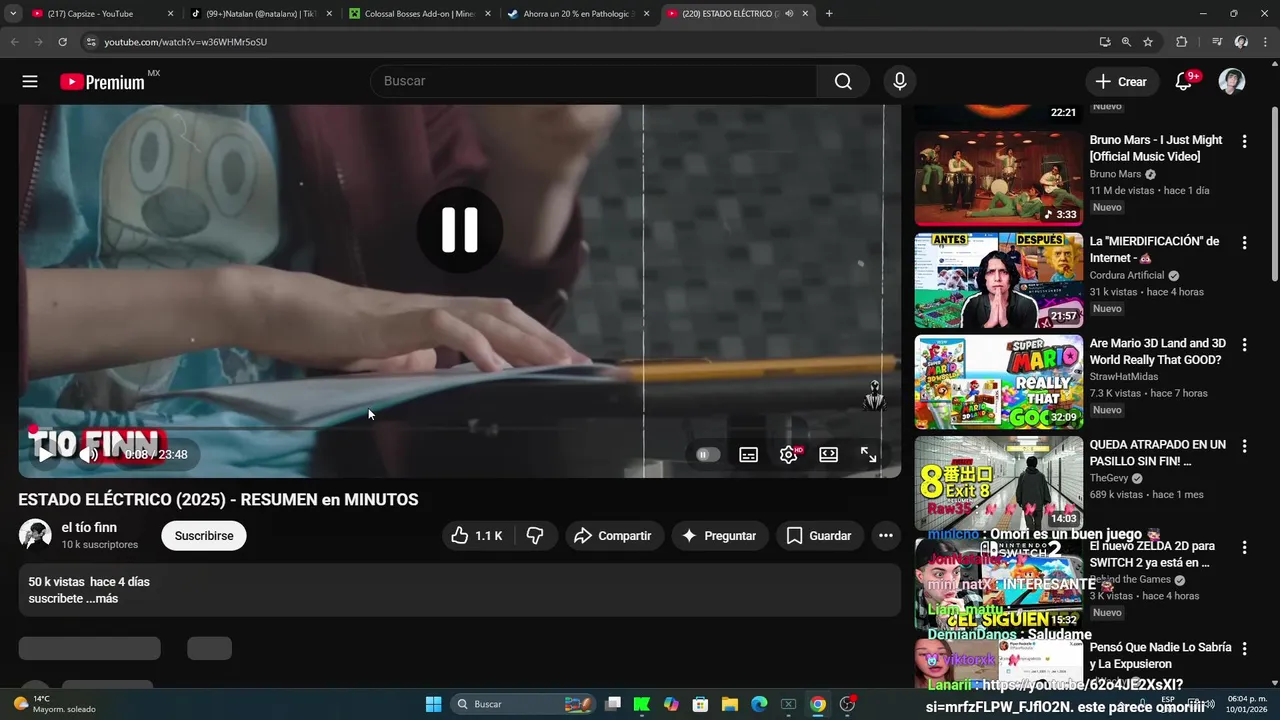Dislike the video with the thumbs-down
This screenshot has height=720, width=1280.
pos(535,536)
